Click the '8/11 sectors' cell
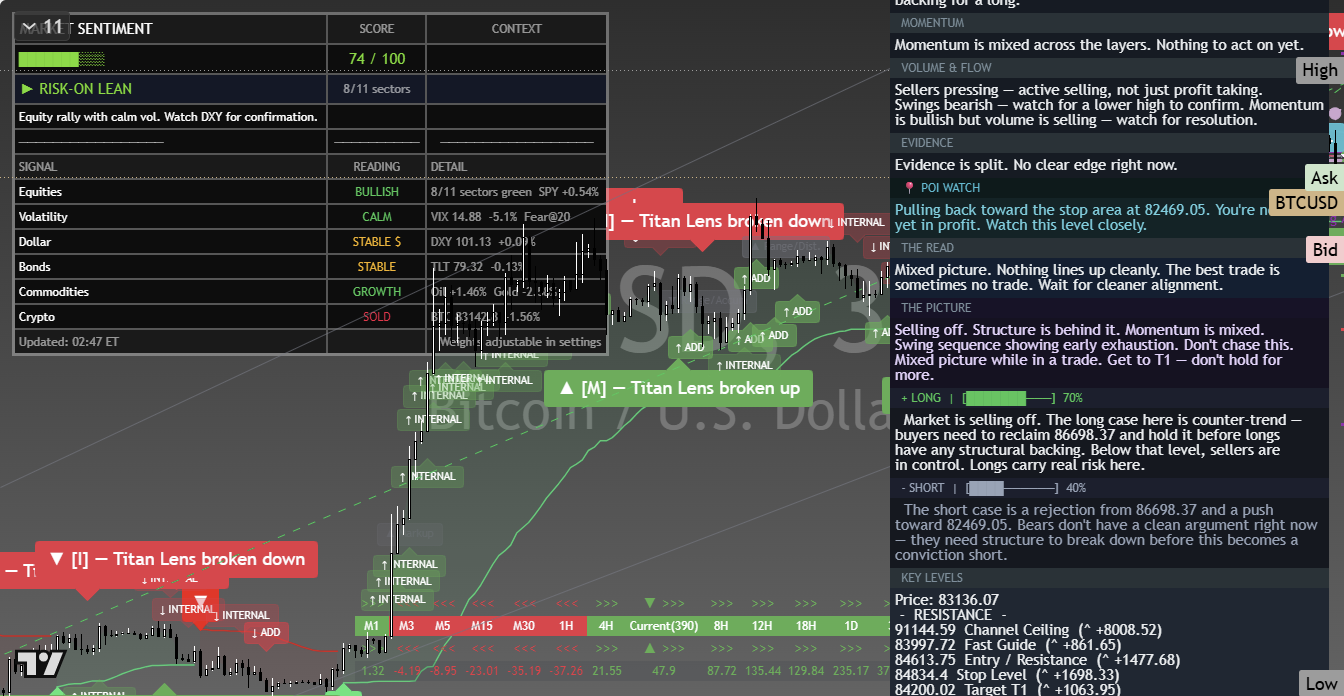1344x696 pixels. coord(377,89)
